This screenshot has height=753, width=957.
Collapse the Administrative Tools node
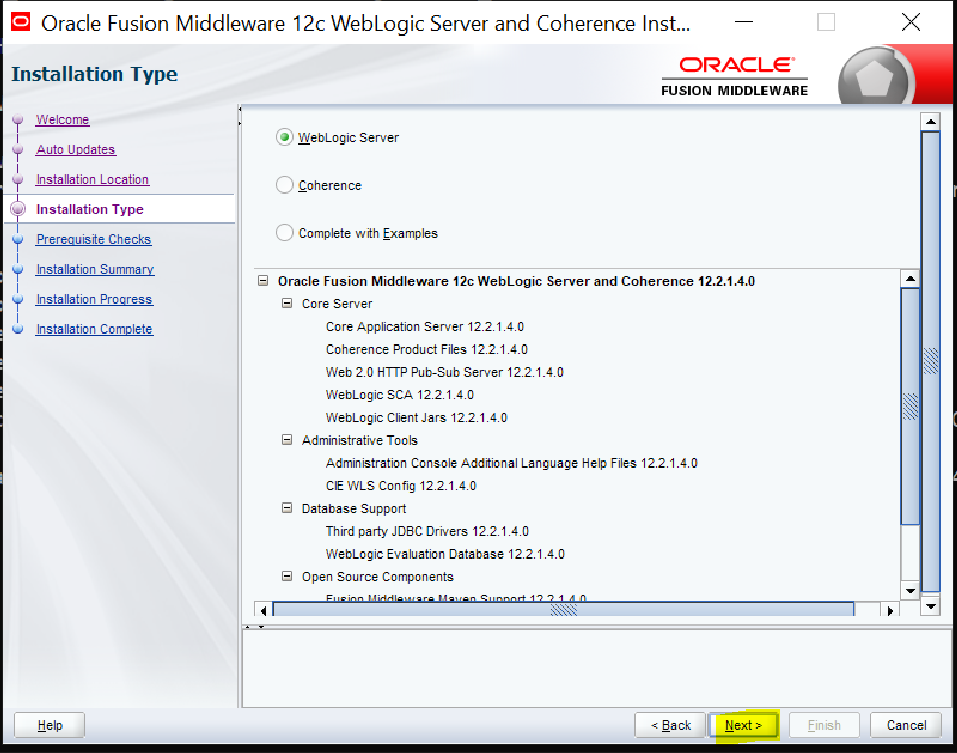click(x=287, y=440)
